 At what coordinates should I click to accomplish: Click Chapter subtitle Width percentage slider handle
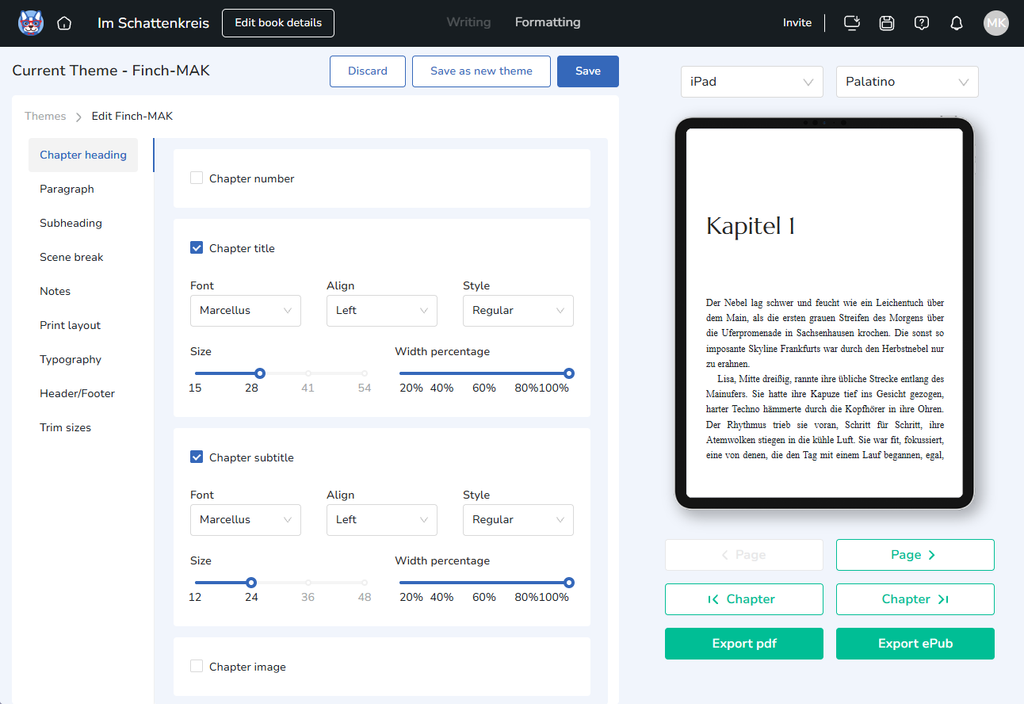coord(569,583)
